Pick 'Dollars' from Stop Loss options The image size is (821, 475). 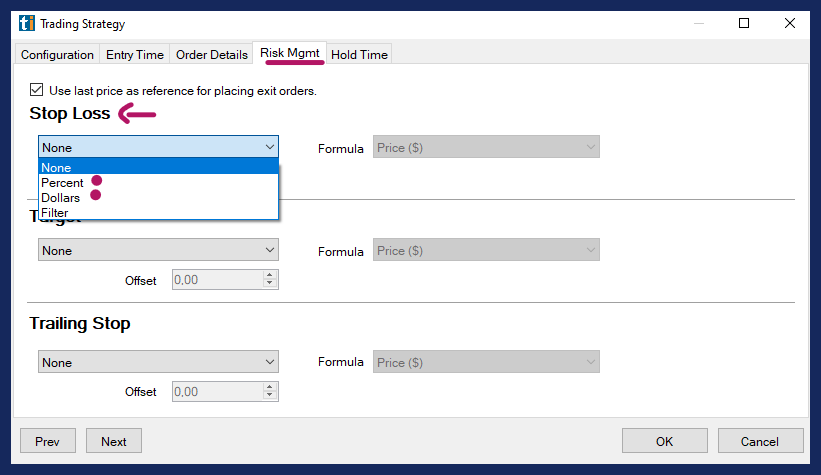(x=60, y=198)
